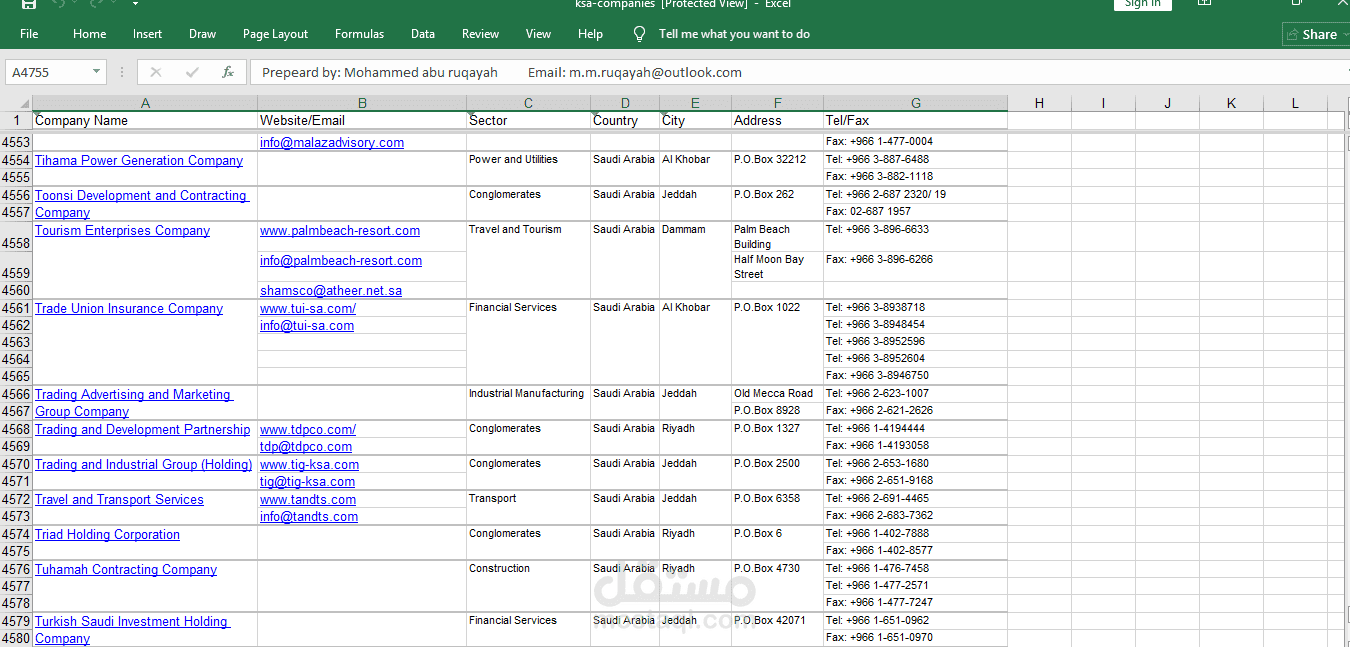Click info@palmbeach-resort.com email link
The image size is (1350, 647).
[341, 260]
